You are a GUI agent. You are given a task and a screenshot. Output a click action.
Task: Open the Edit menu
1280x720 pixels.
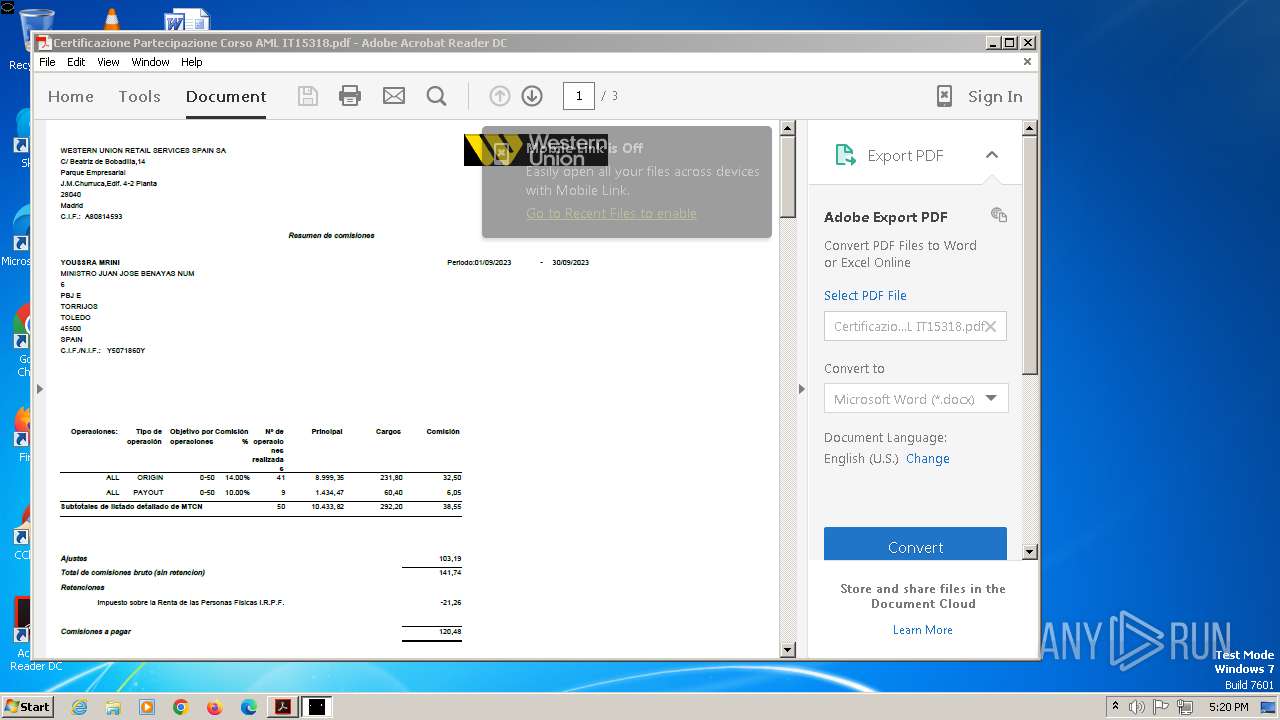point(76,62)
